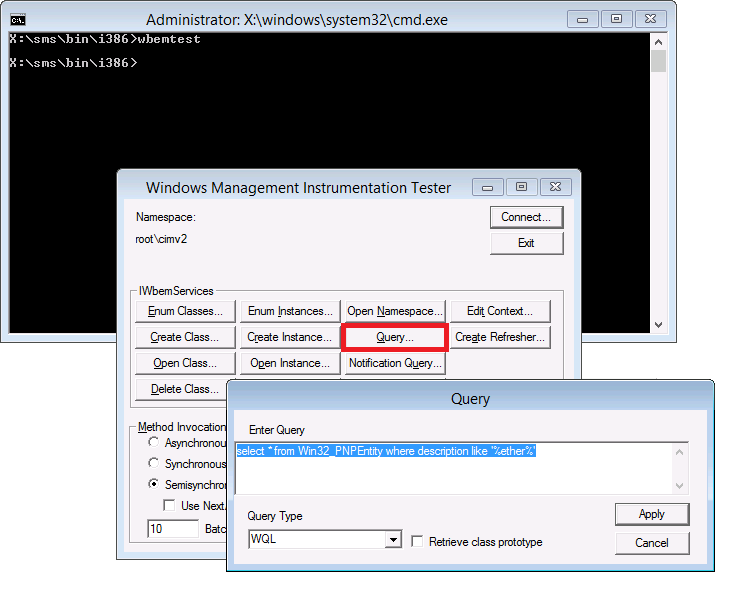Screen dimensions: 737x604
Task: Minimize the WMI Tester window
Action: tap(487, 187)
